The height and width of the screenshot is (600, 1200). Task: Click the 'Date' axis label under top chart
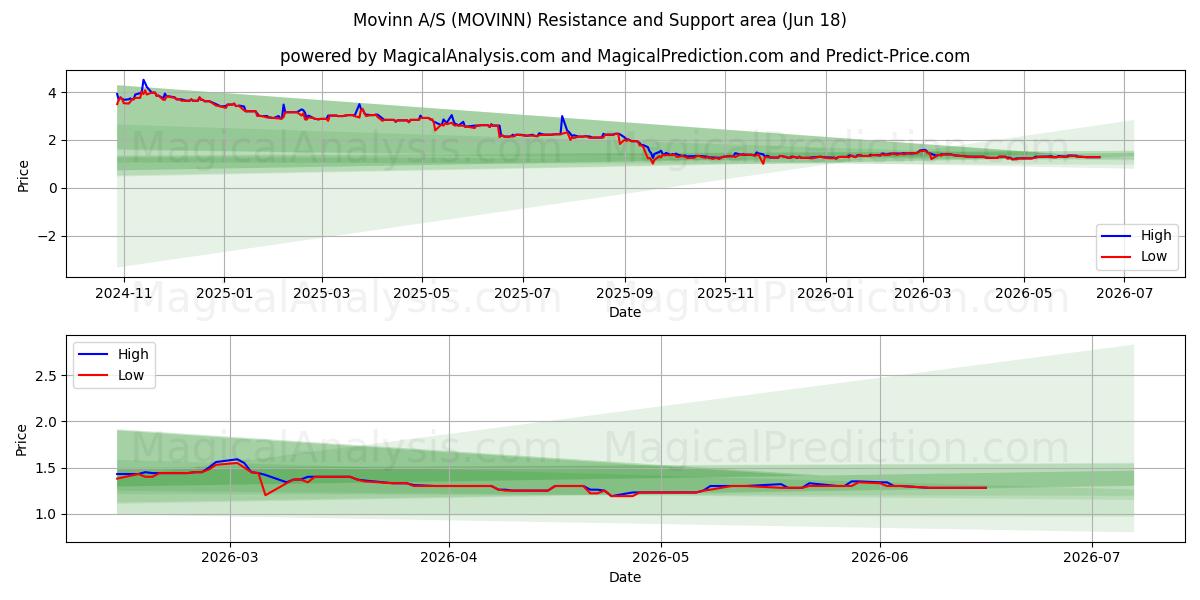[624, 313]
